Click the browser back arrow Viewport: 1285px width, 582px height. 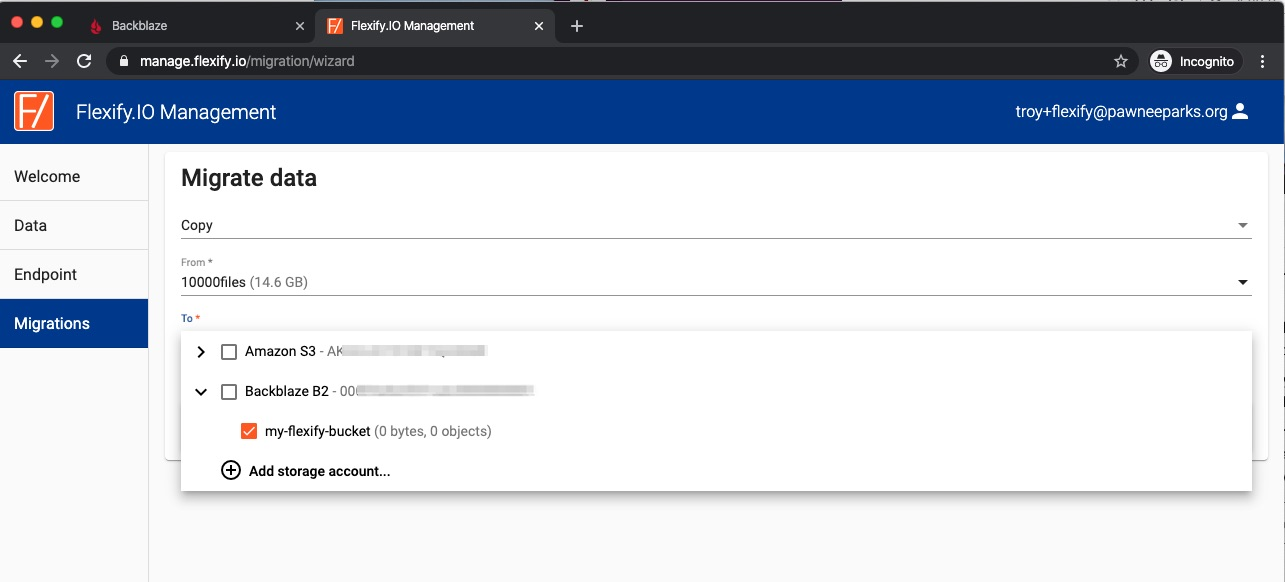[x=20, y=61]
